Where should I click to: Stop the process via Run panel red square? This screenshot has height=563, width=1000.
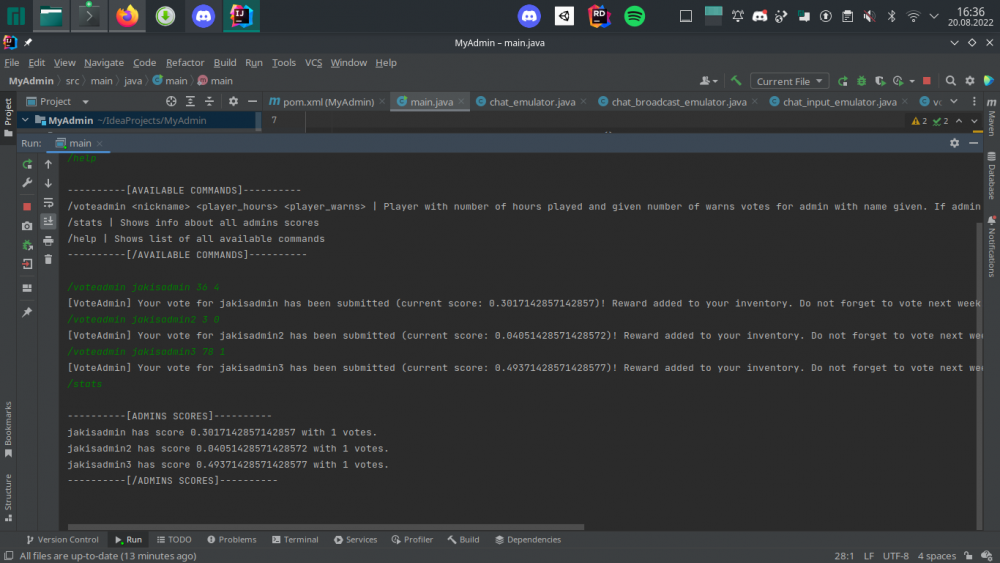[x=27, y=207]
